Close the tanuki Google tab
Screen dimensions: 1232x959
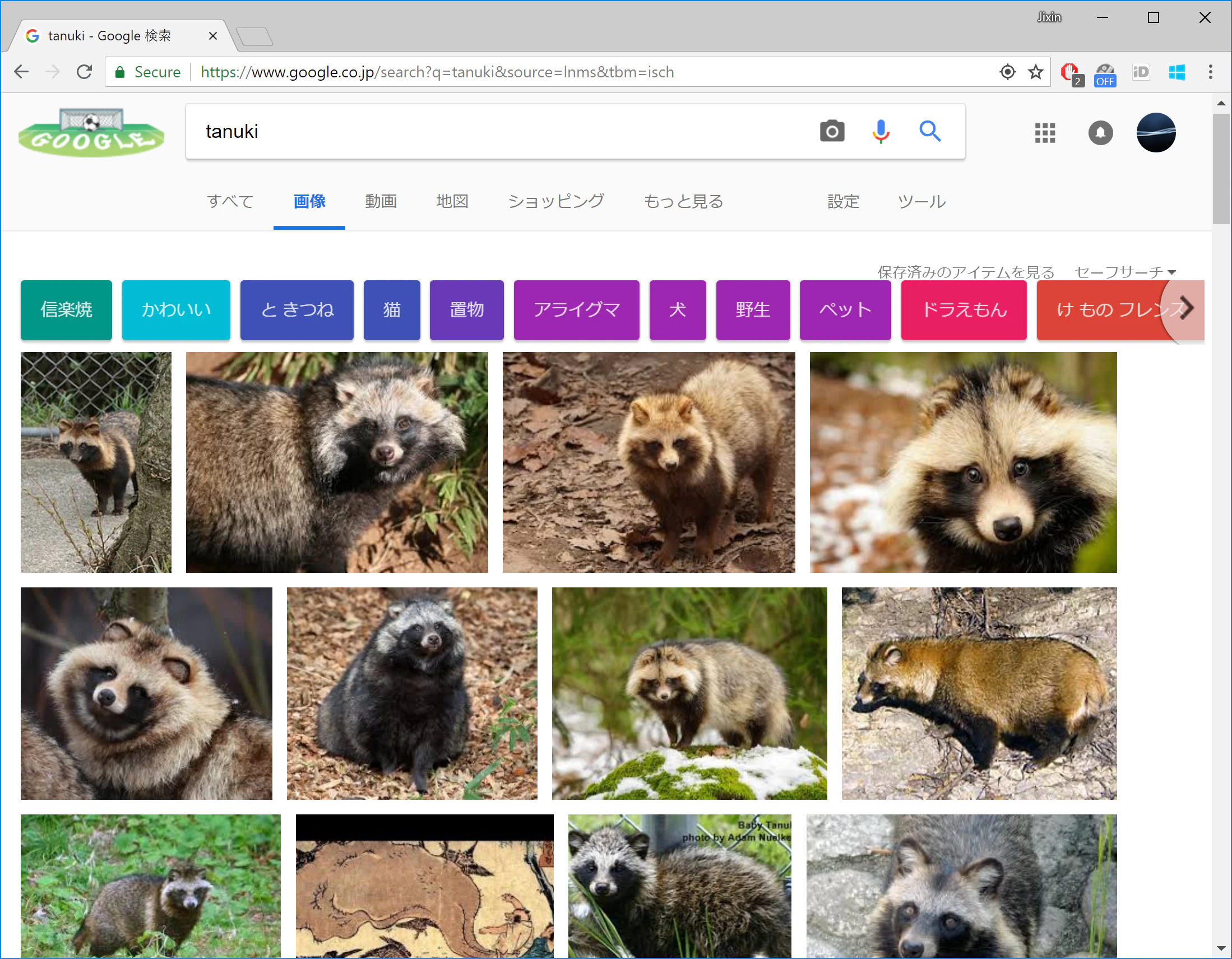click(x=212, y=36)
